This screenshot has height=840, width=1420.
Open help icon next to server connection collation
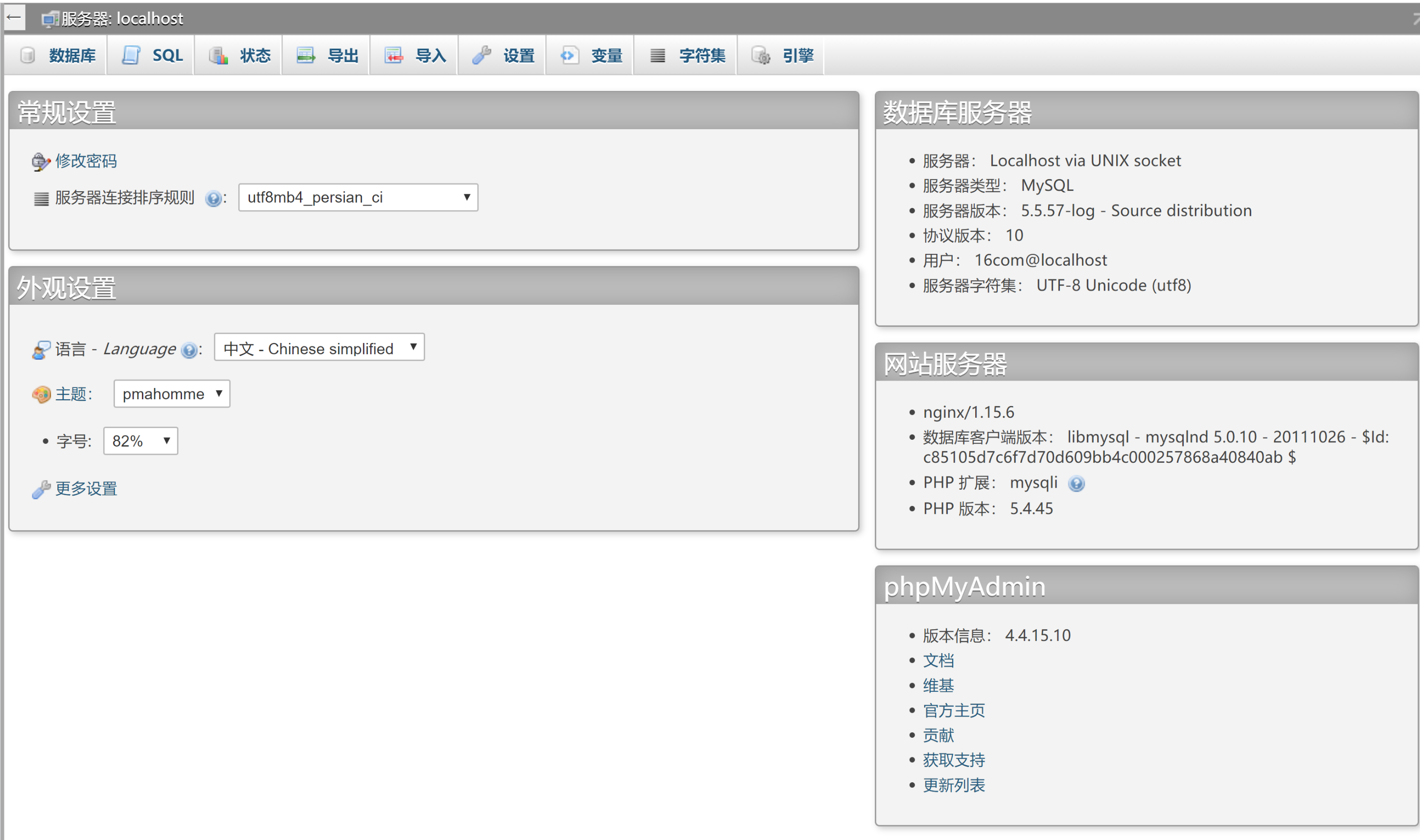click(x=213, y=199)
